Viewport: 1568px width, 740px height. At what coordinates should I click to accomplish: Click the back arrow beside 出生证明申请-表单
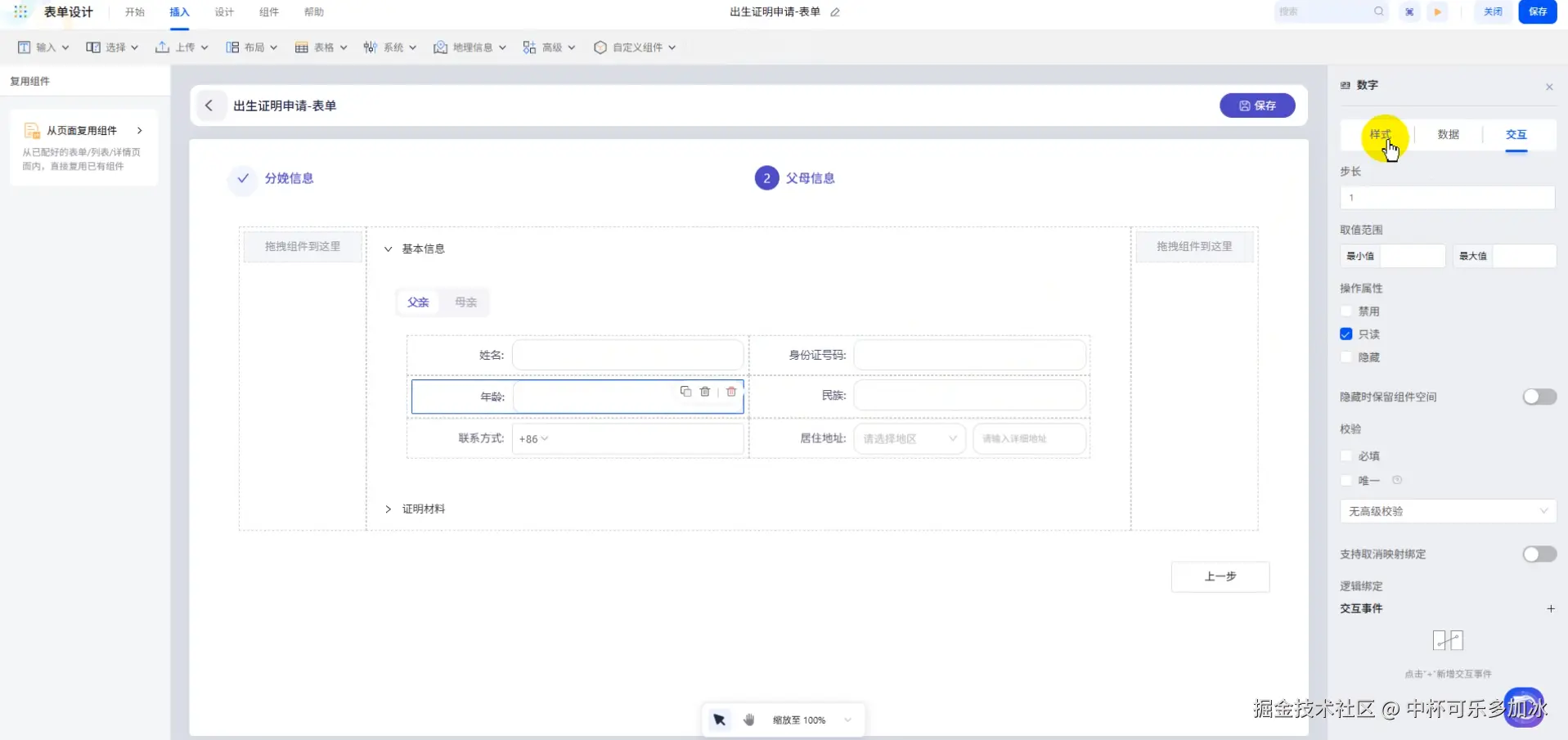[x=209, y=105]
